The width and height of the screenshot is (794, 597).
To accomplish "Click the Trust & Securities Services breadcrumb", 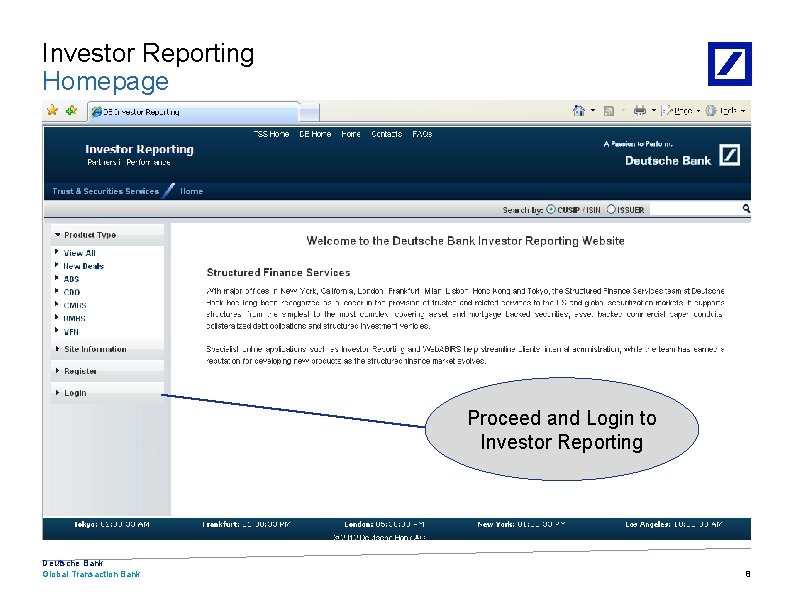I will click(105, 191).
